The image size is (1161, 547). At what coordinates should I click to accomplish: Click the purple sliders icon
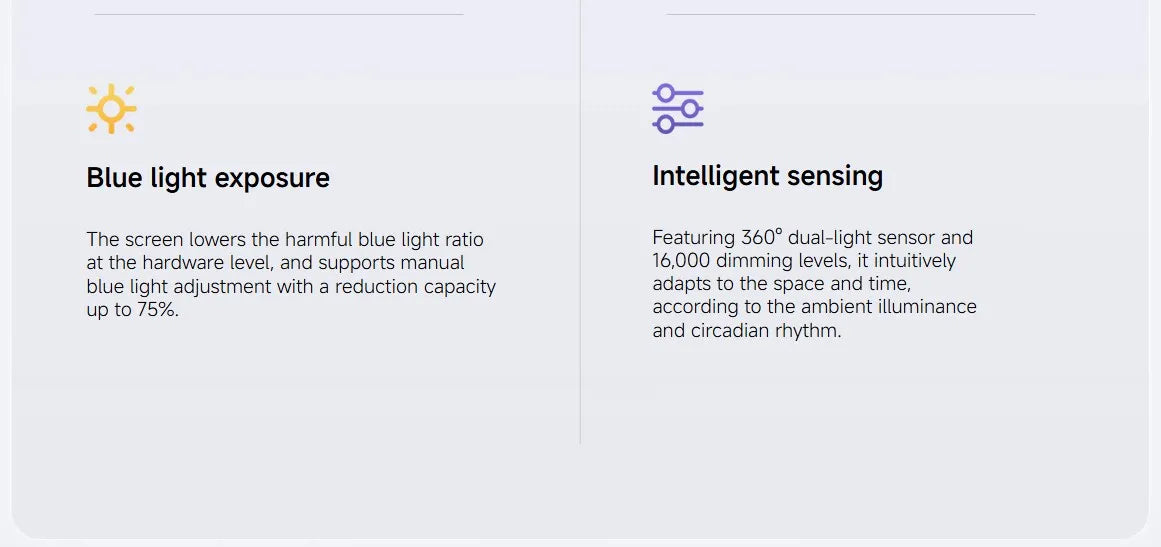[677, 109]
